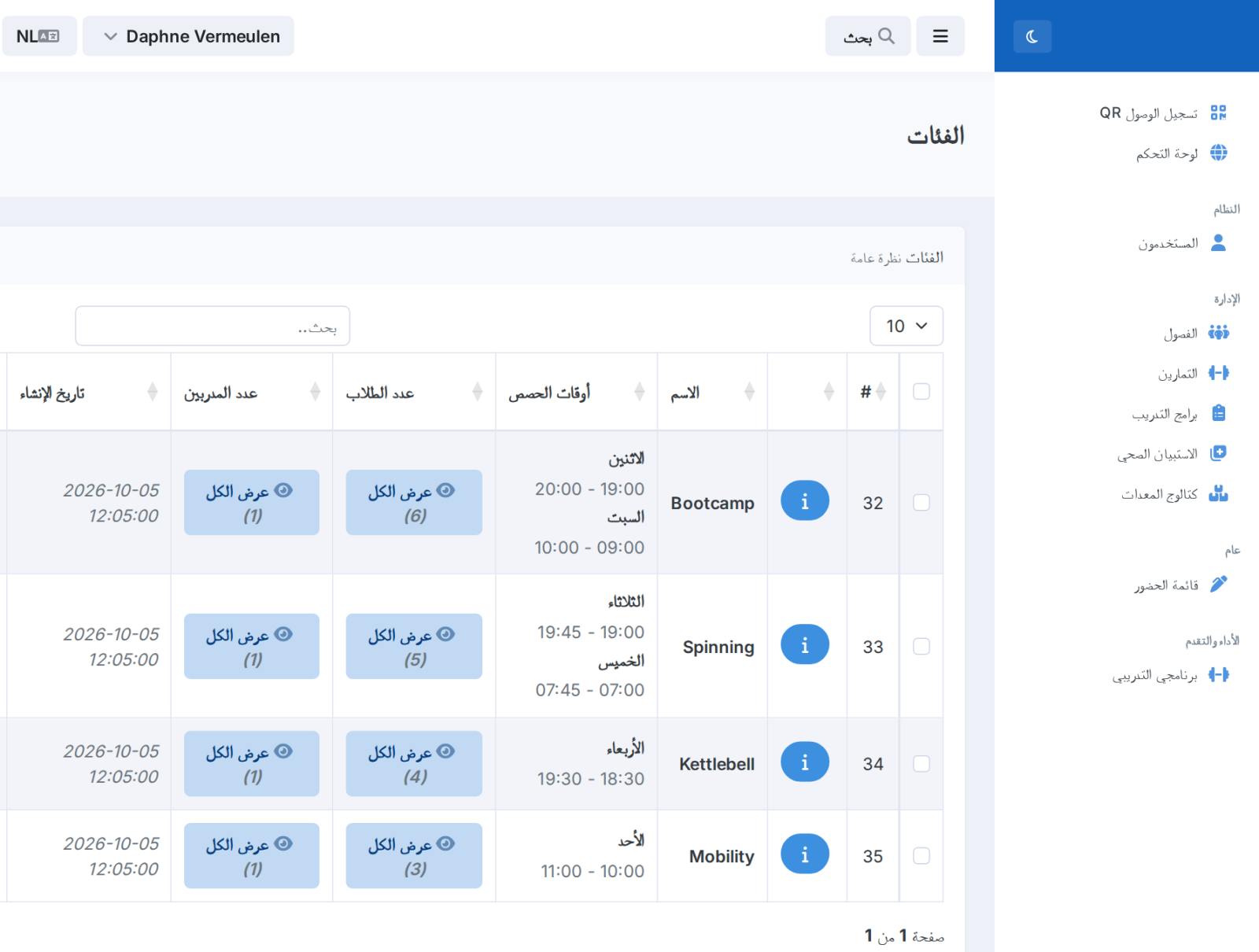
Task: Sort by session times column (أوقات الحصص)
Action: pyautogui.click(x=576, y=391)
